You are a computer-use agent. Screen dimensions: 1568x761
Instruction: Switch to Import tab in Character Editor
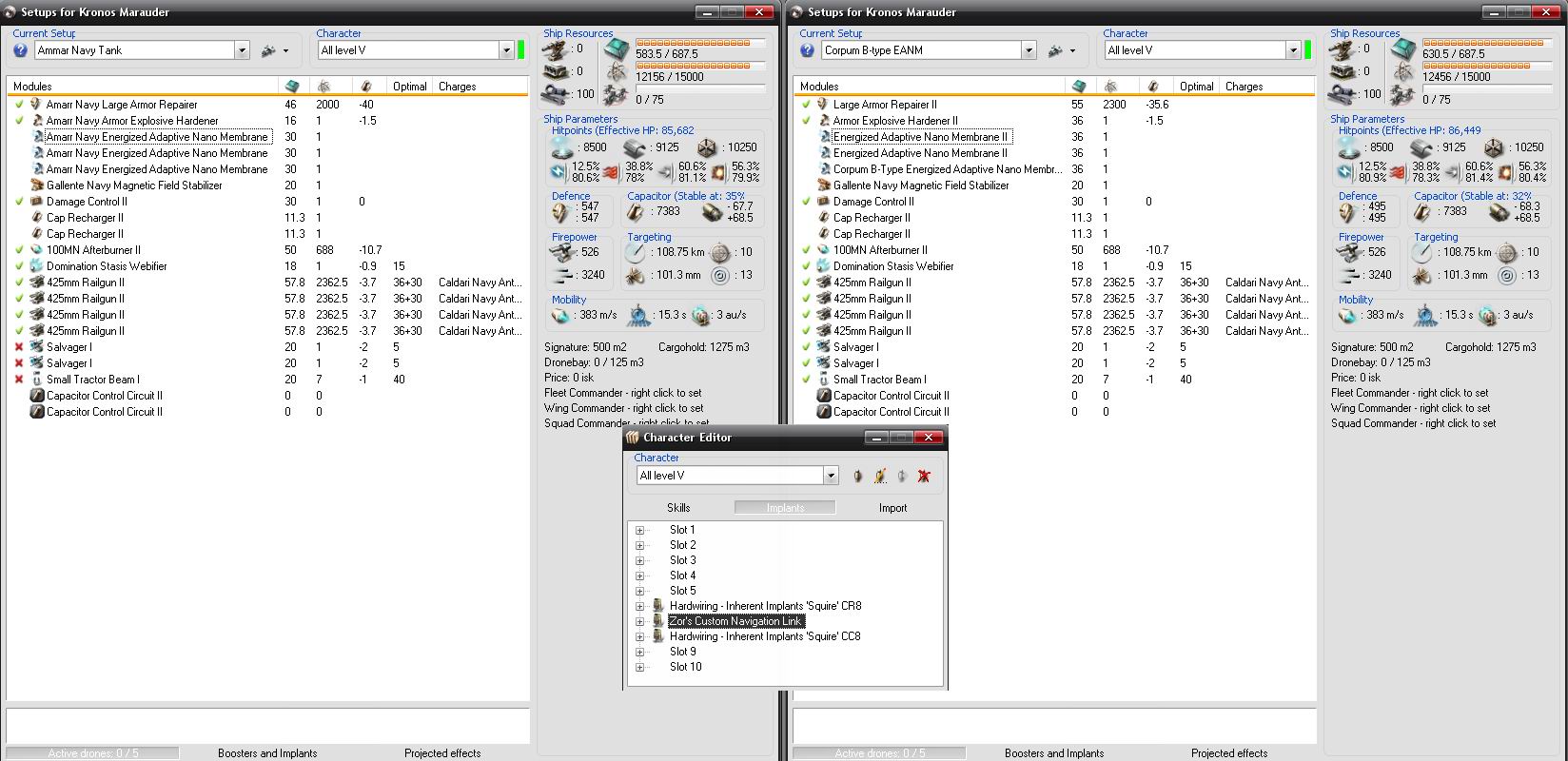pos(892,508)
